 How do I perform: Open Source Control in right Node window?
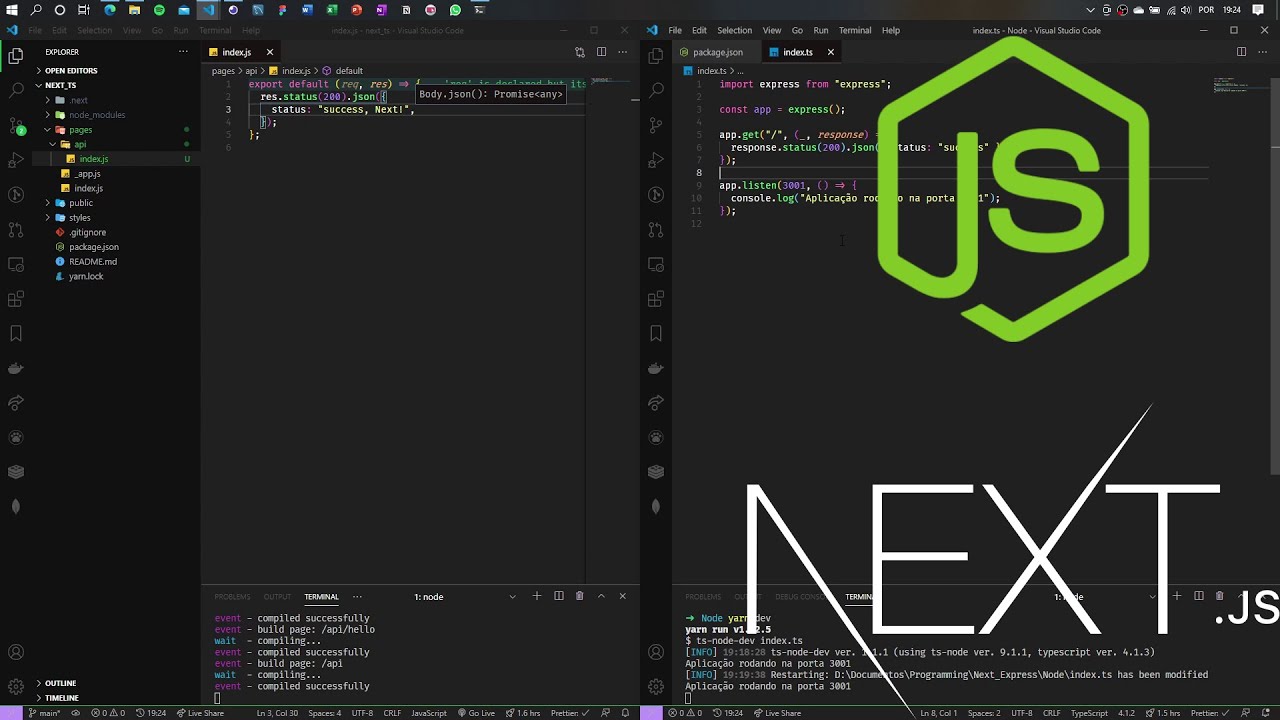pyautogui.click(x=656, y=125)
